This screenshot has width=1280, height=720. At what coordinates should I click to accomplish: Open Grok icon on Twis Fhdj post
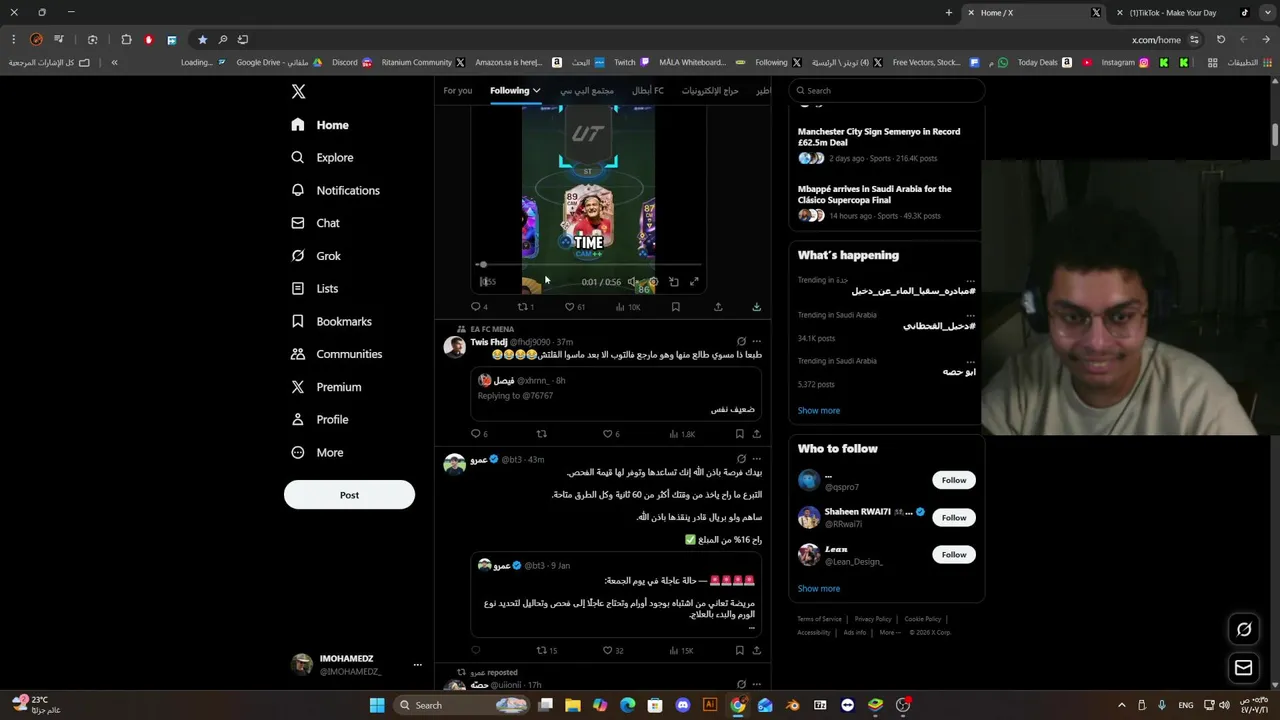point(741,341)
